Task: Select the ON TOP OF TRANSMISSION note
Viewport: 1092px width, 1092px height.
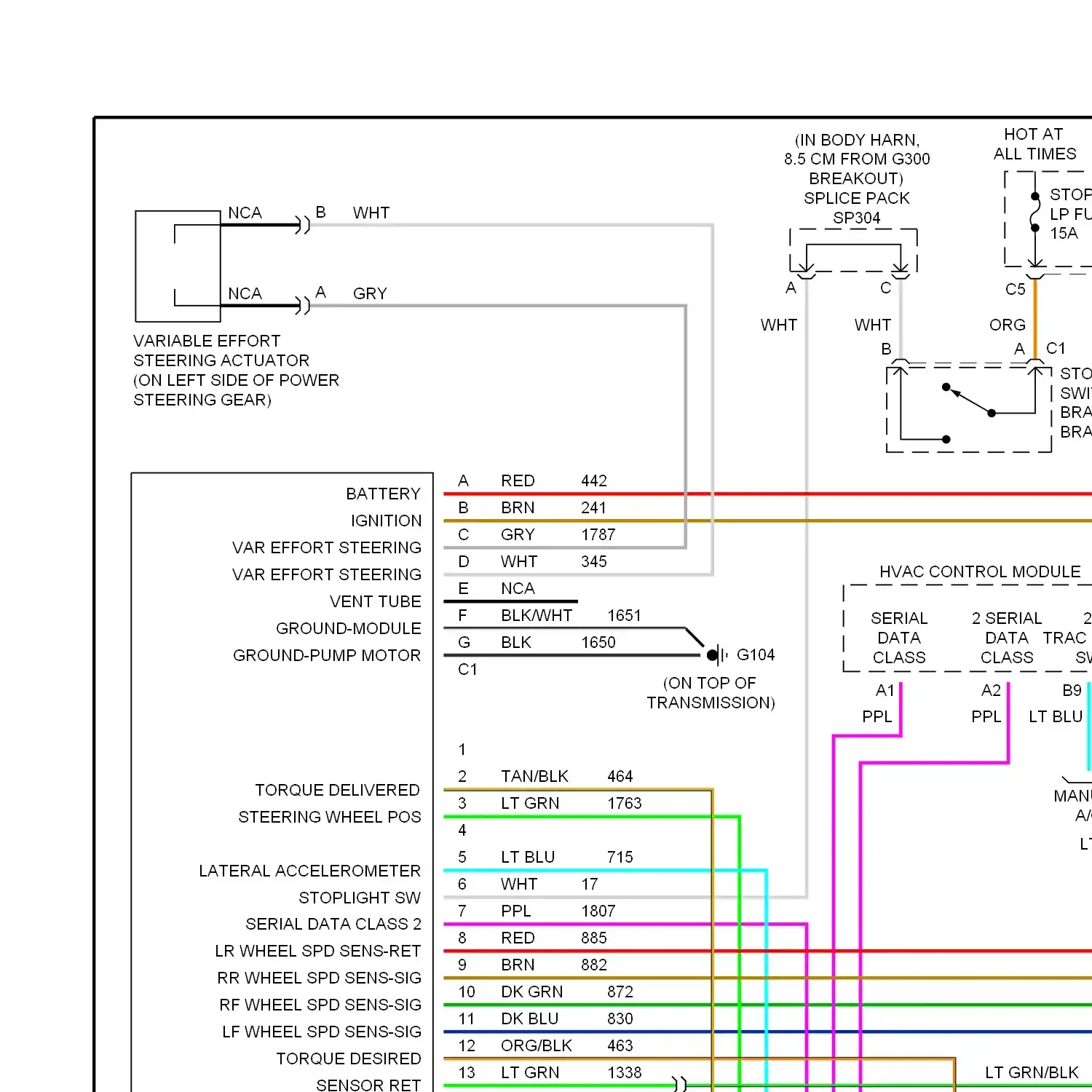Action: (x=711, y=692)
